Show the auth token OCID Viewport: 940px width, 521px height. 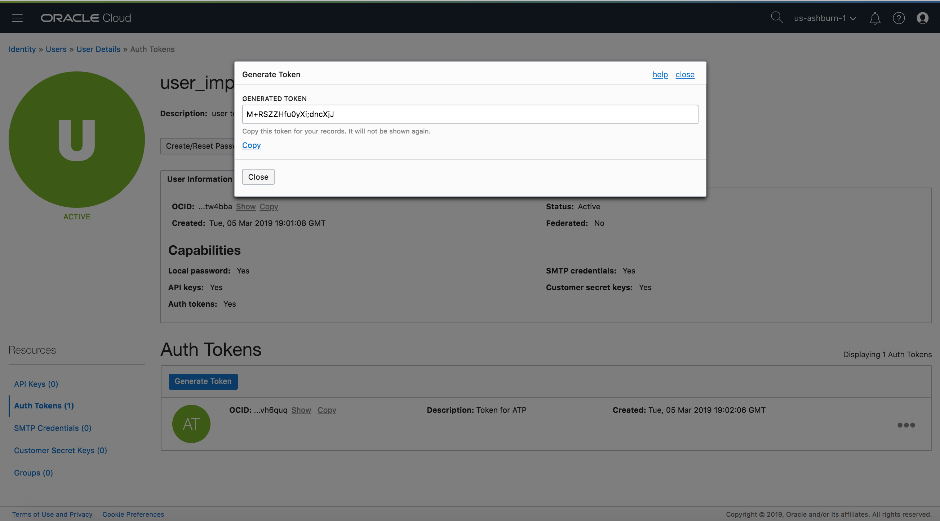pos(301,410)
